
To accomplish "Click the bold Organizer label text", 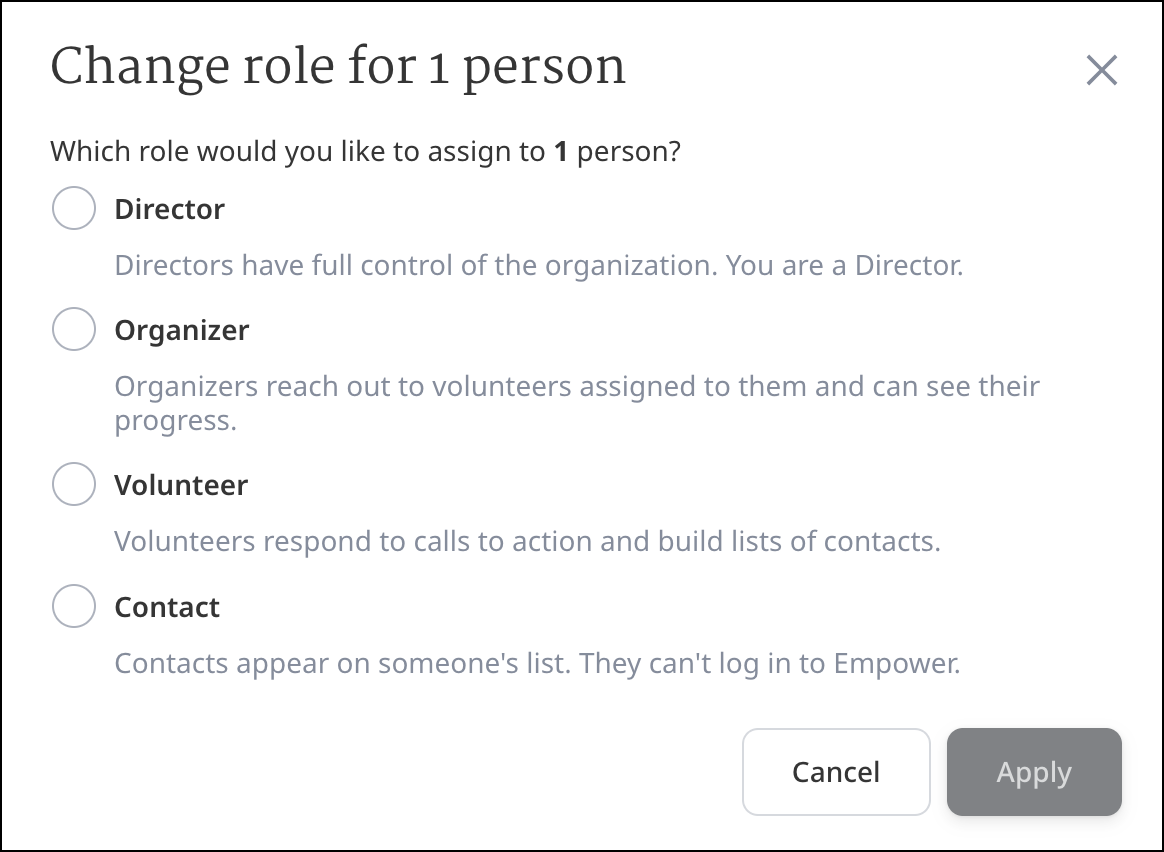I will pyautogui.click(x=182, y=330).
